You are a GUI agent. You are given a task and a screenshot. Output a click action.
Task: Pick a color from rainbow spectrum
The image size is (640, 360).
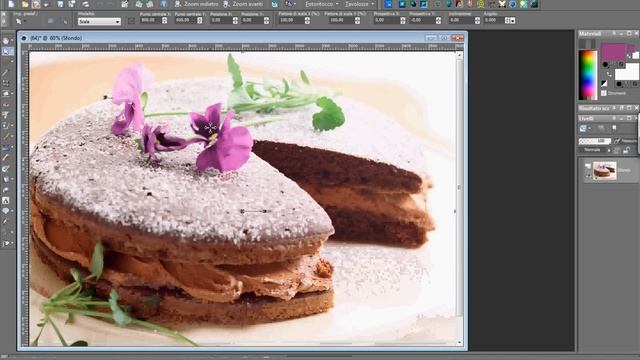click(x=588, y=74)
